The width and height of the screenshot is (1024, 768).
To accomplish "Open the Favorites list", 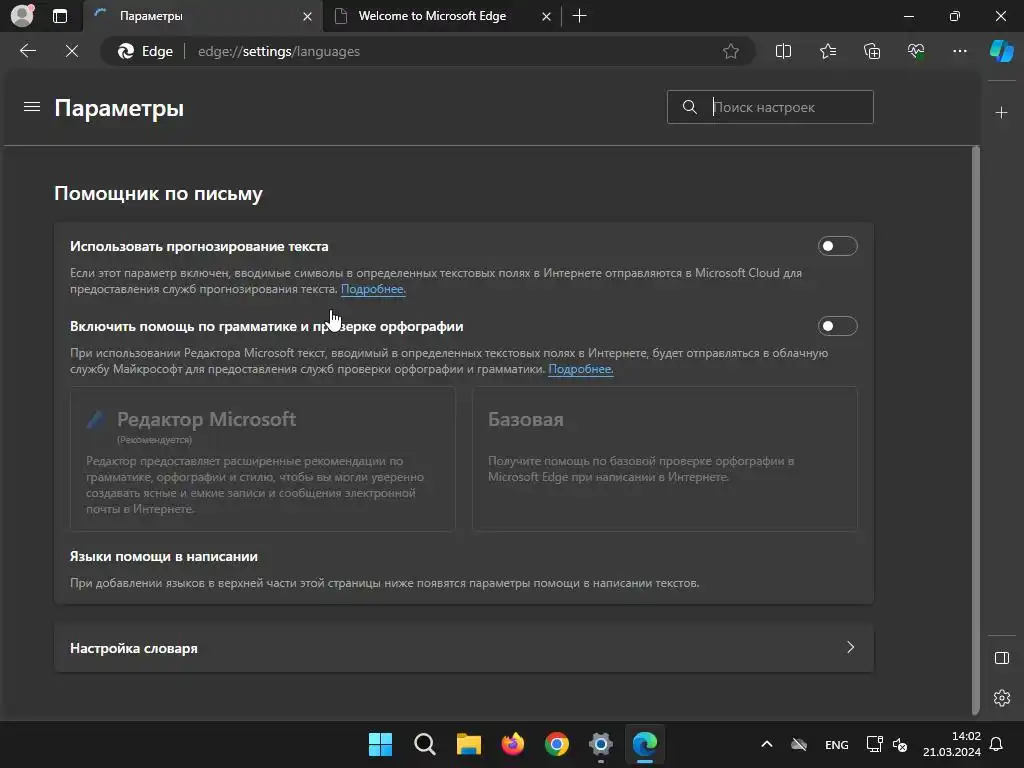I will [x=827, y=51].
